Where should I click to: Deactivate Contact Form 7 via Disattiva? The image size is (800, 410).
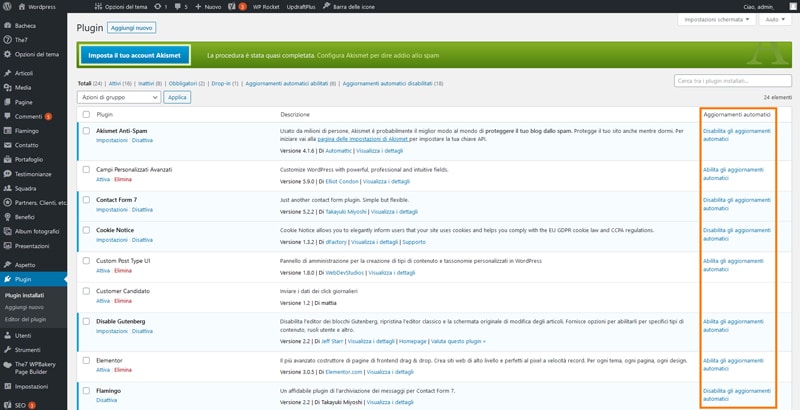tap(142, 210)
